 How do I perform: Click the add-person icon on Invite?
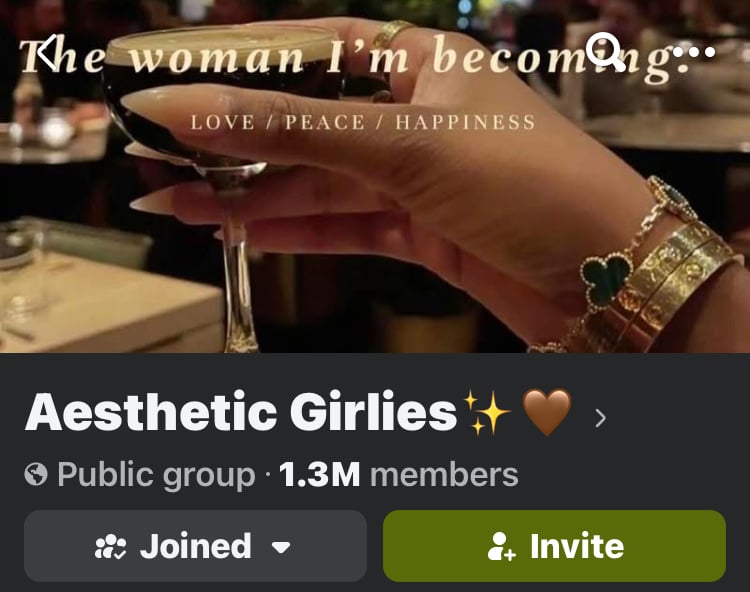tap(501, 546)
